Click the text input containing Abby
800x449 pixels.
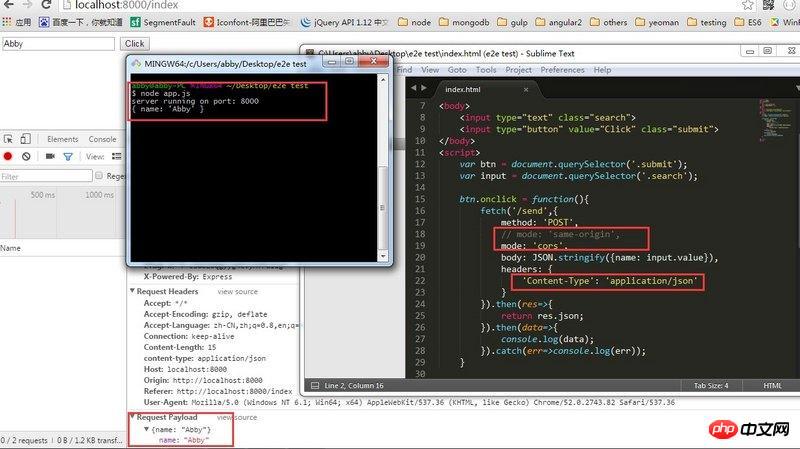[58, 44]
